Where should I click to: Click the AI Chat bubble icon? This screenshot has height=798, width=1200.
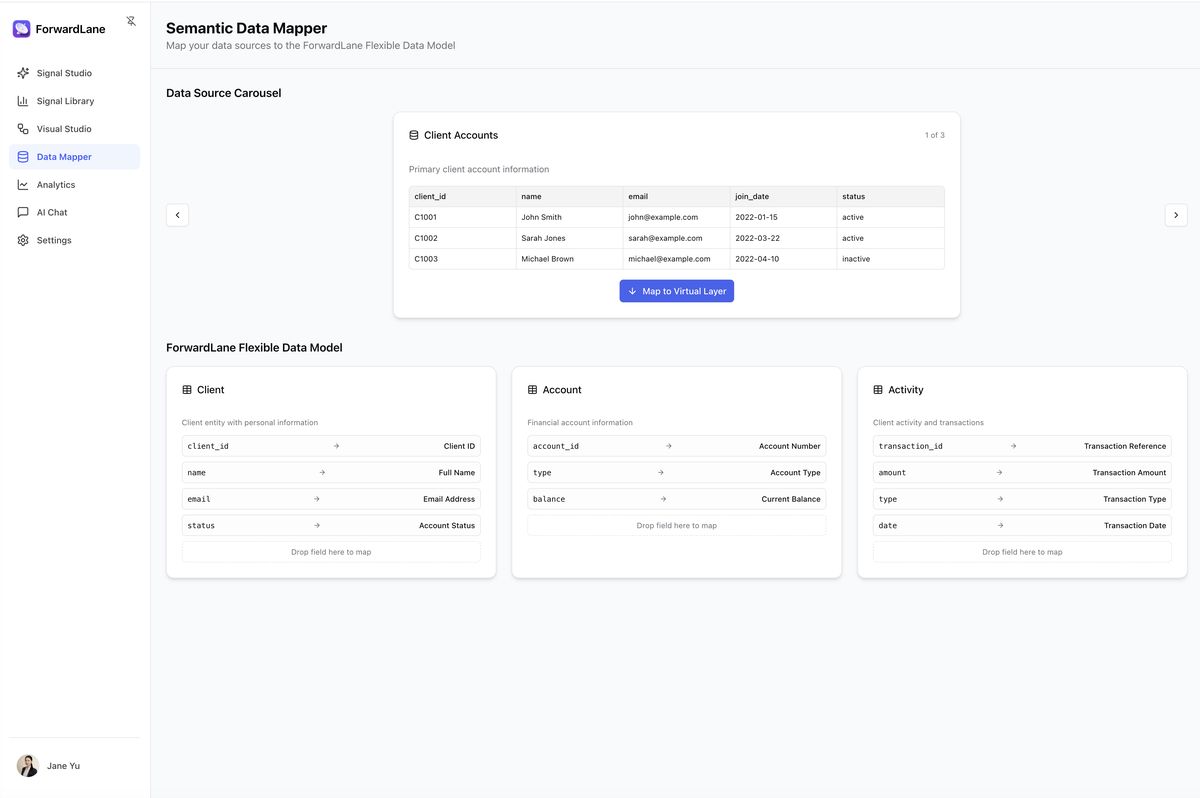click(x=23, y=212)
